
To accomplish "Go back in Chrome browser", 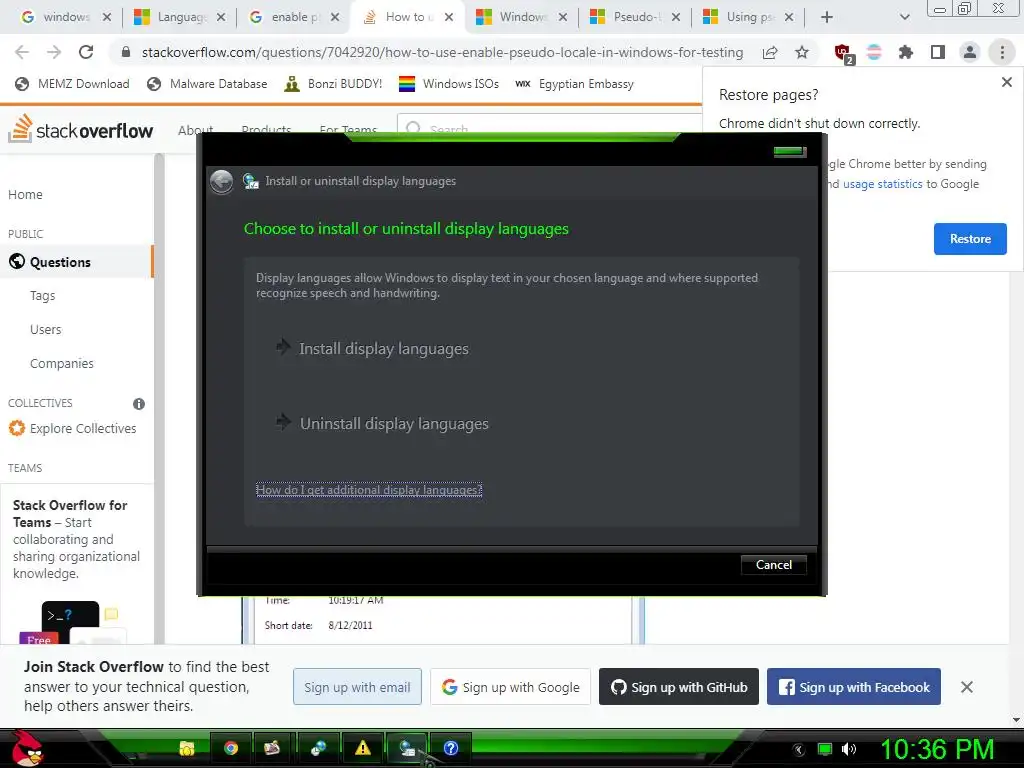I will (x=22, y=52).
